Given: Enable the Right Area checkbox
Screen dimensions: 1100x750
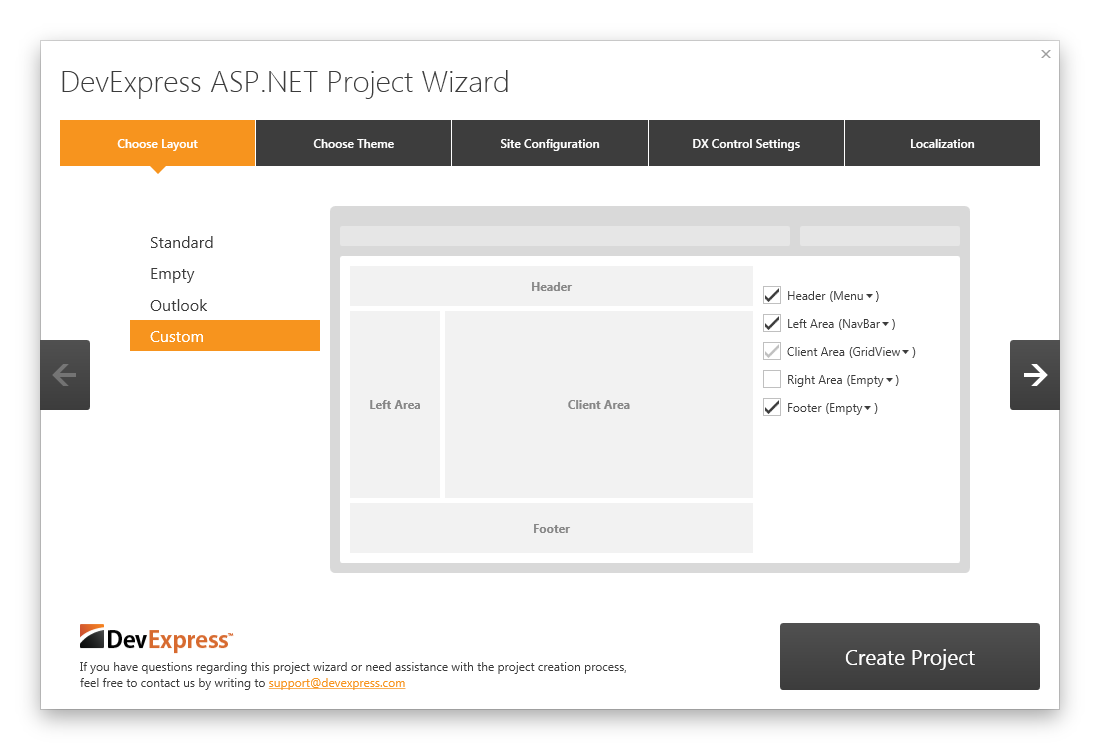Looking at the screenshot, I should point(772,379).
